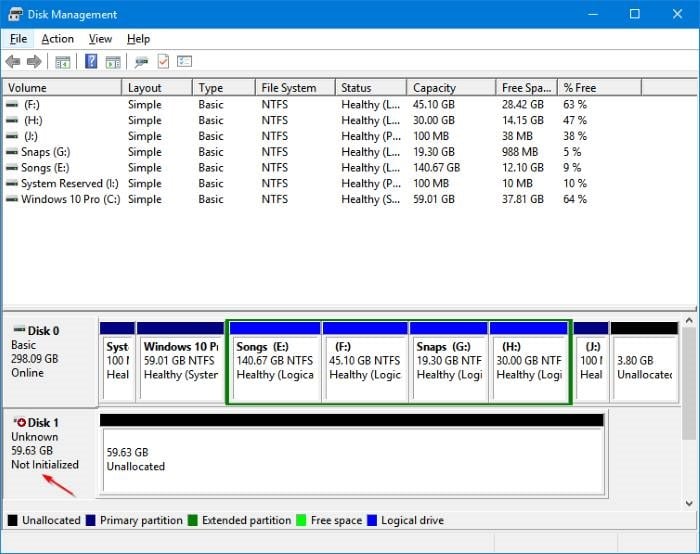This screenshot has width=700, height=554.
Task: Click the Back arrow toolbar icon
Action: click(13, 61)
